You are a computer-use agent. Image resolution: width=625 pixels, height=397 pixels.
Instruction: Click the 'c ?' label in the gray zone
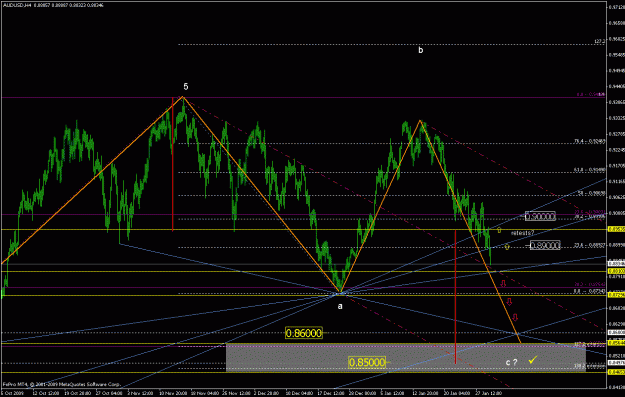511,362
